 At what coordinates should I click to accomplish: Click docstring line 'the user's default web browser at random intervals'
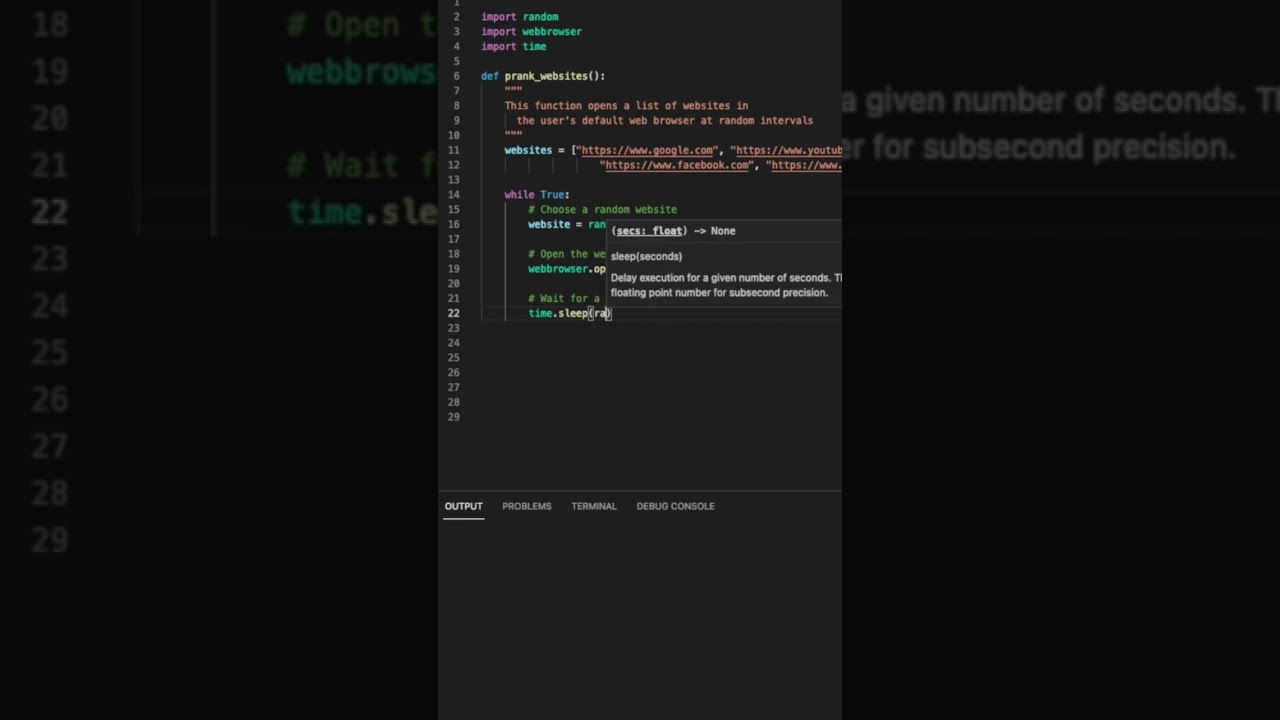pos(665,121)
